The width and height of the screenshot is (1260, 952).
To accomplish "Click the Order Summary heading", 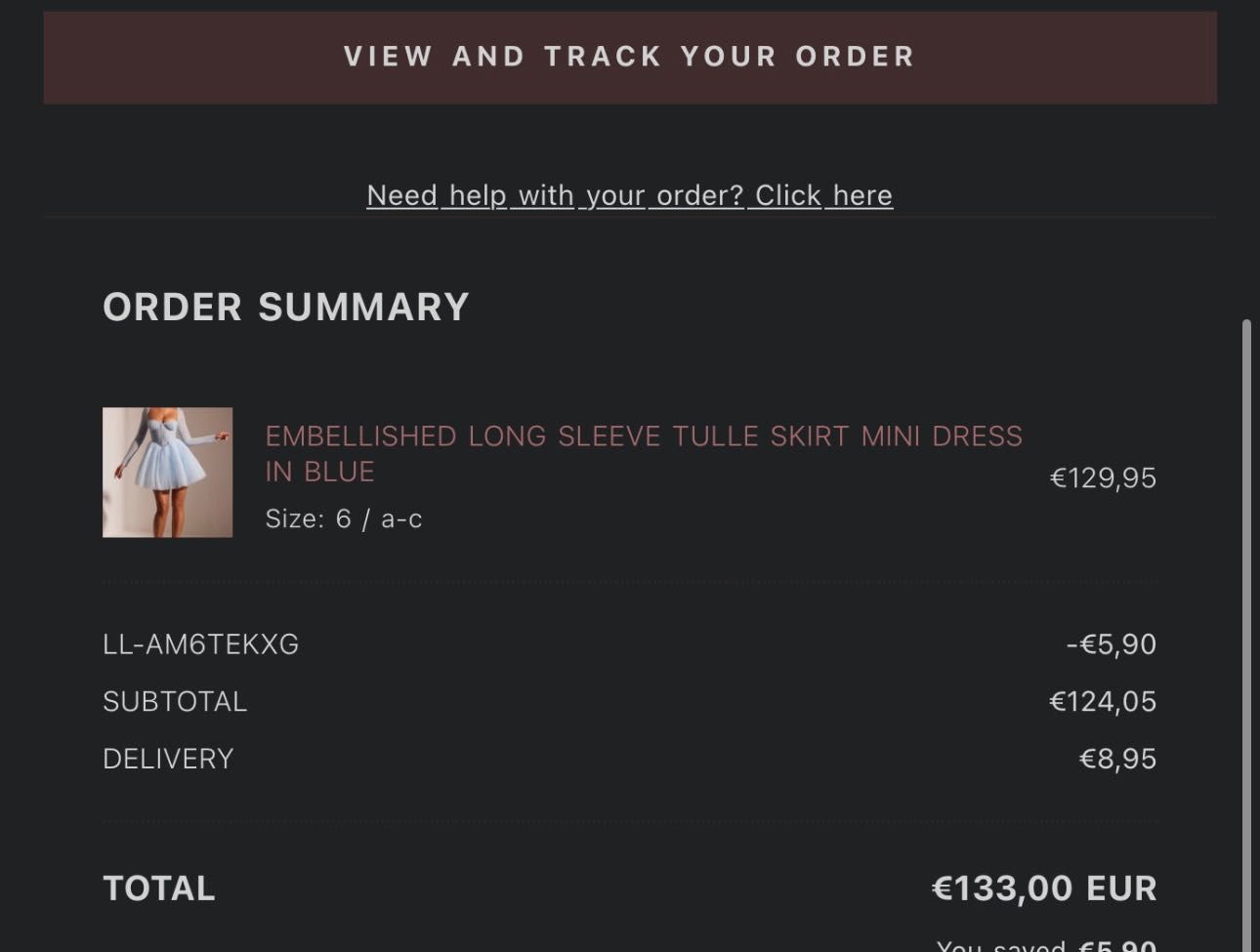I will (x=286, y=308).
